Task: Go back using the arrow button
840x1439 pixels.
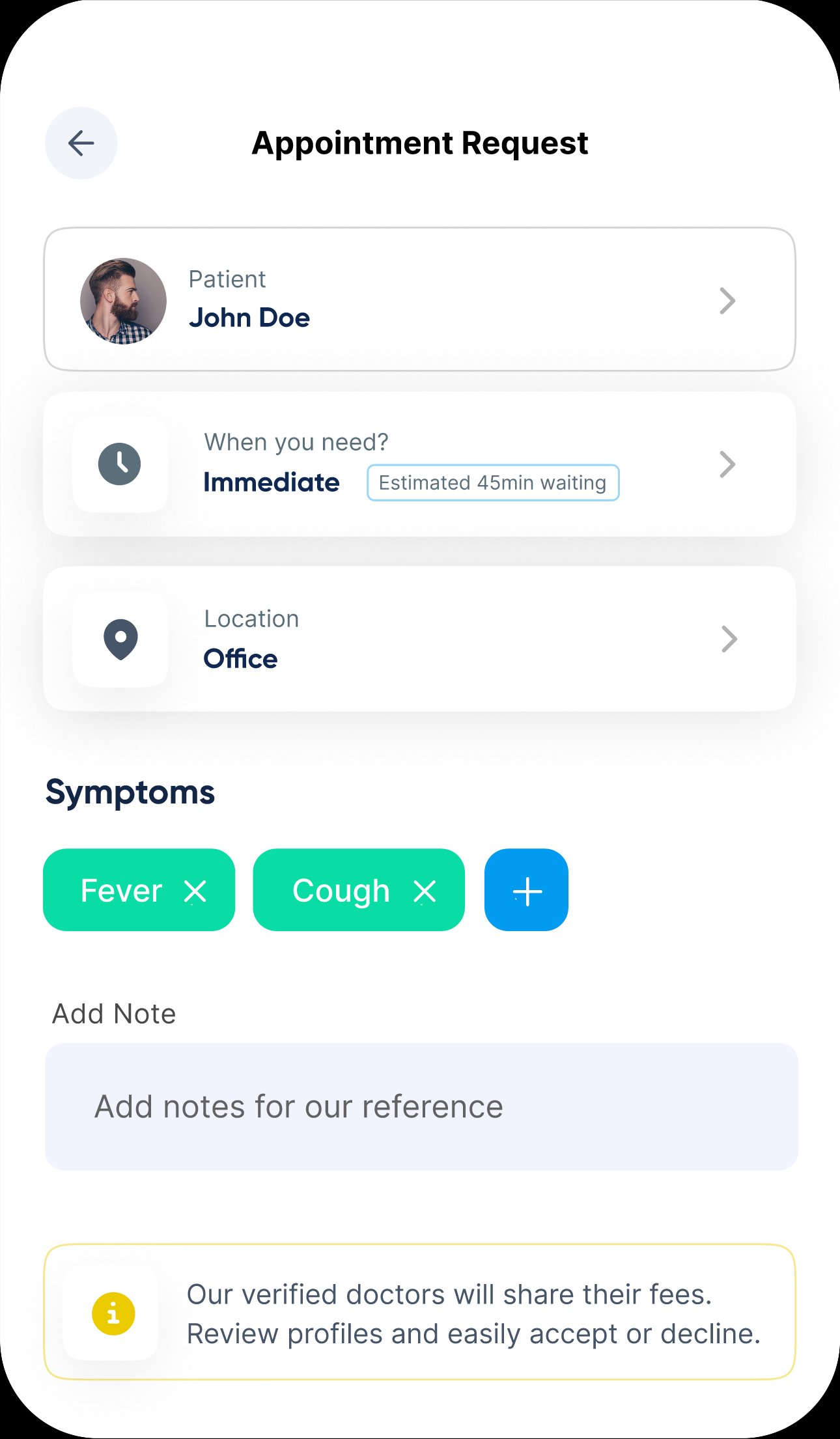Action: tap(81, 143)
